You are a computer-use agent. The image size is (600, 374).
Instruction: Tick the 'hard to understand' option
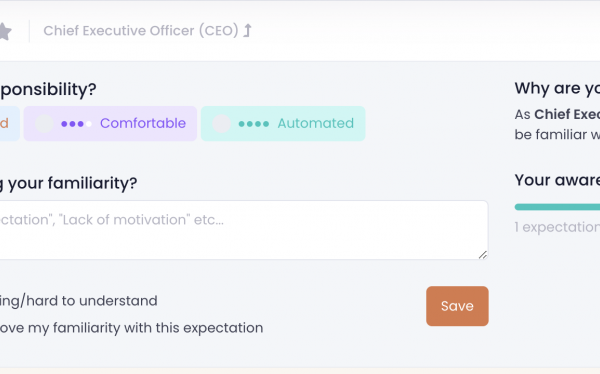pos(78,301)
